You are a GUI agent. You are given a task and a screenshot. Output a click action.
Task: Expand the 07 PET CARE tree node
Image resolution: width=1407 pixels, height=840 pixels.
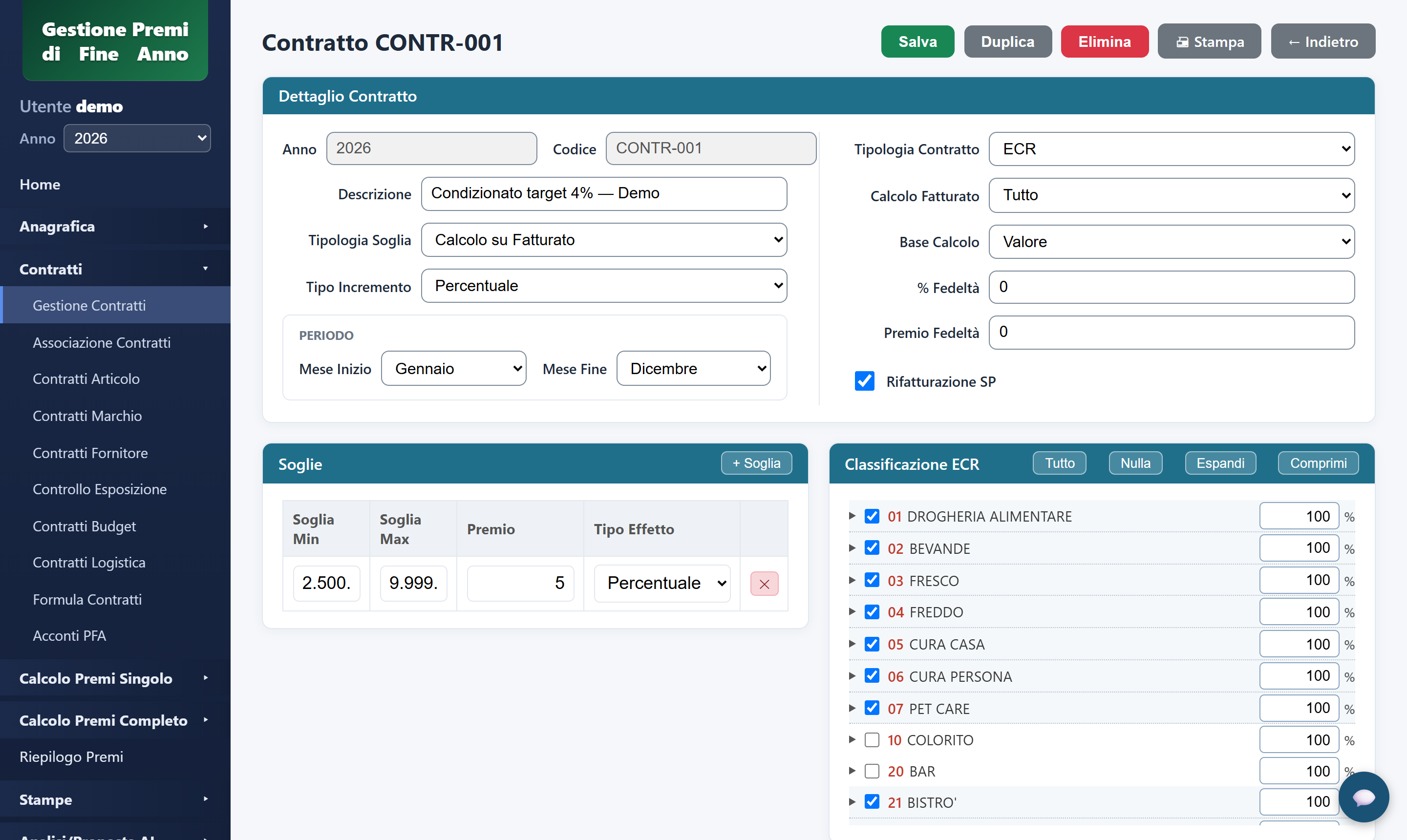point(852,708)
